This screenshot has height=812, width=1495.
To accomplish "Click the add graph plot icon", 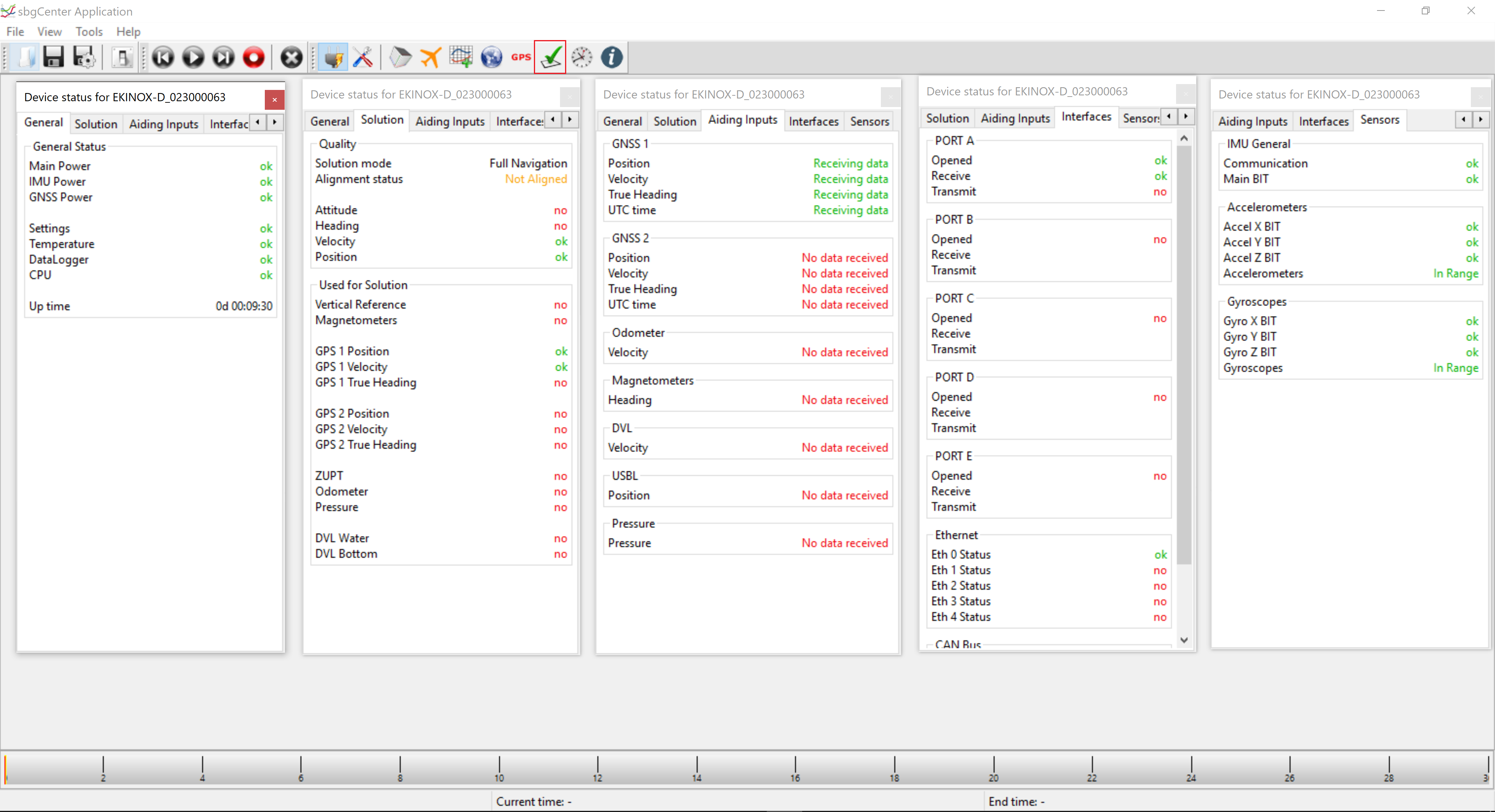I will click(x=461, y=57).
